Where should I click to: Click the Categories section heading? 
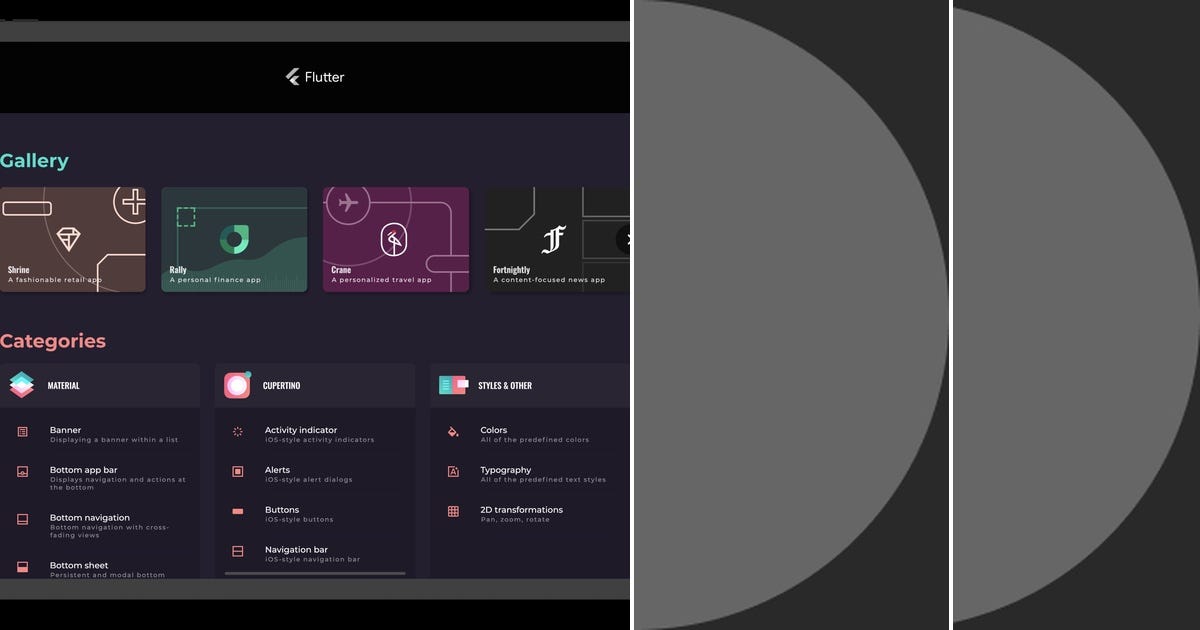pyautogui.click(x=53, y=341)
